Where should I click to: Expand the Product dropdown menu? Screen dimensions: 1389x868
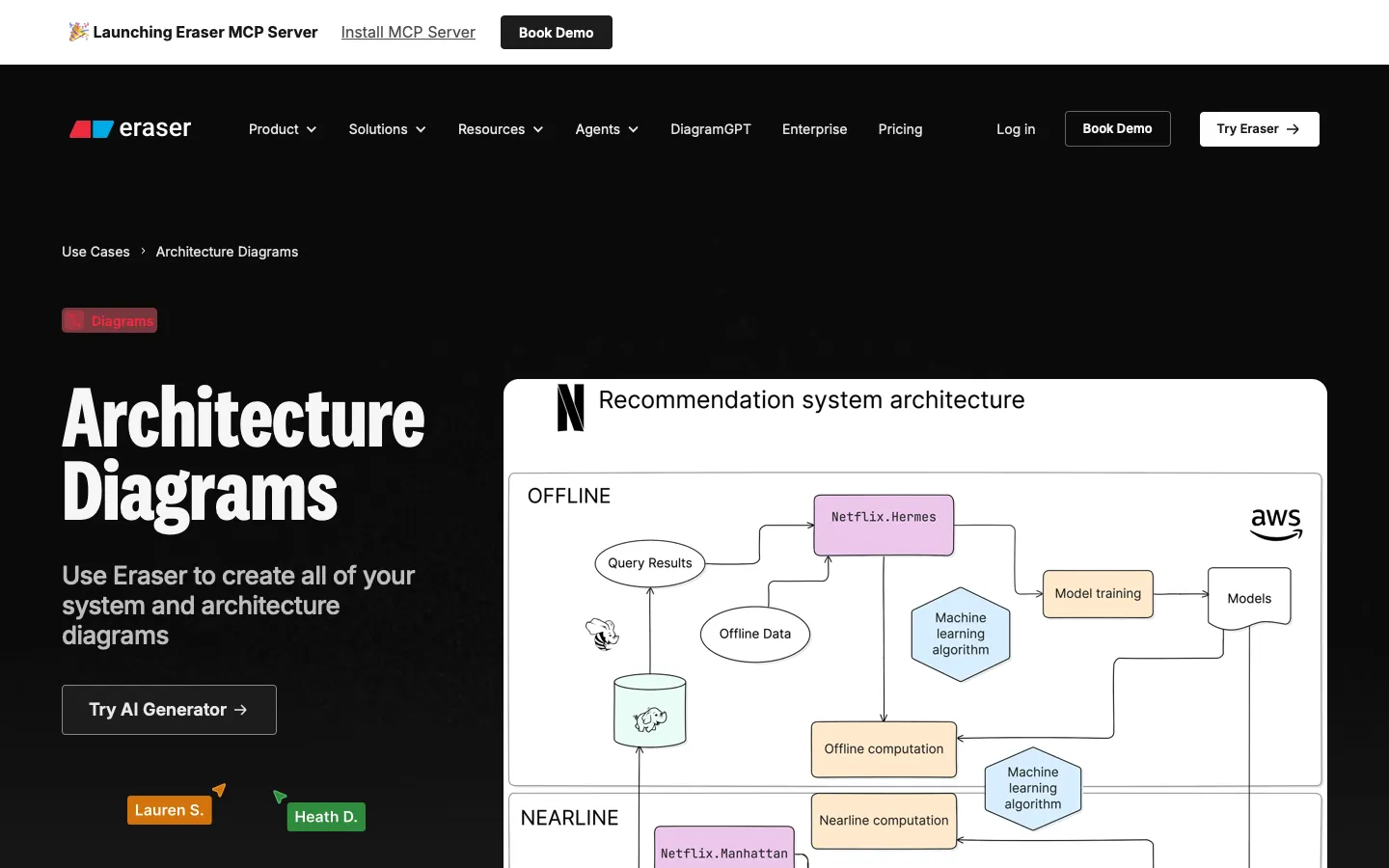pyautogui.click(x=283, y=129)
